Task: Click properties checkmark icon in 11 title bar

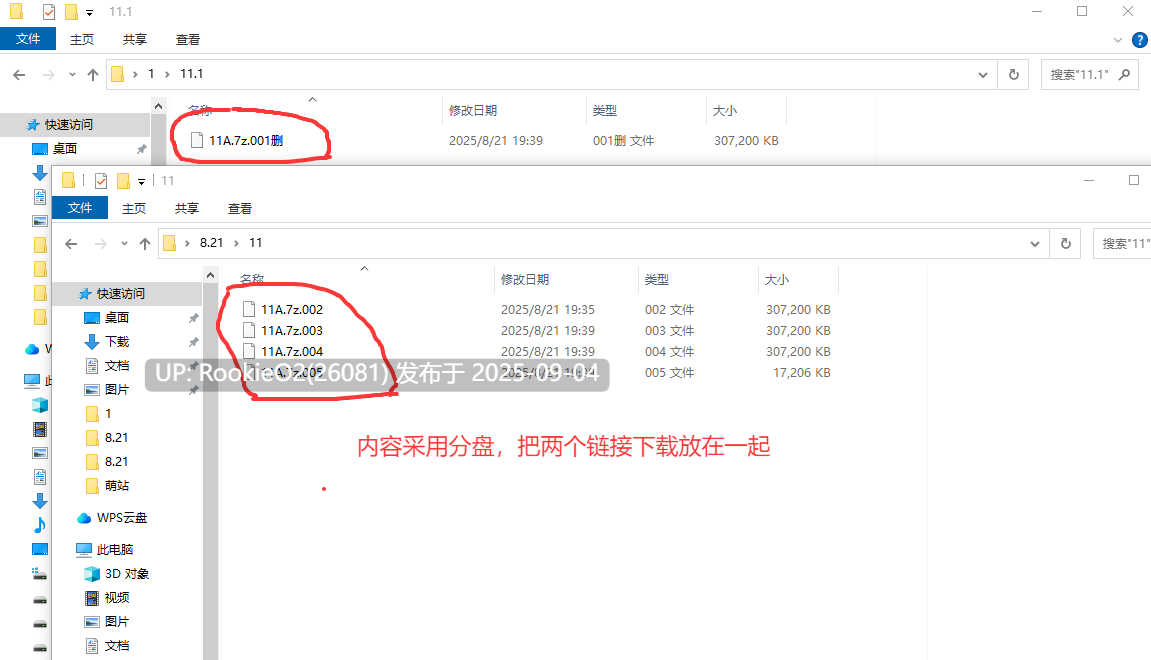Action: 101,181
